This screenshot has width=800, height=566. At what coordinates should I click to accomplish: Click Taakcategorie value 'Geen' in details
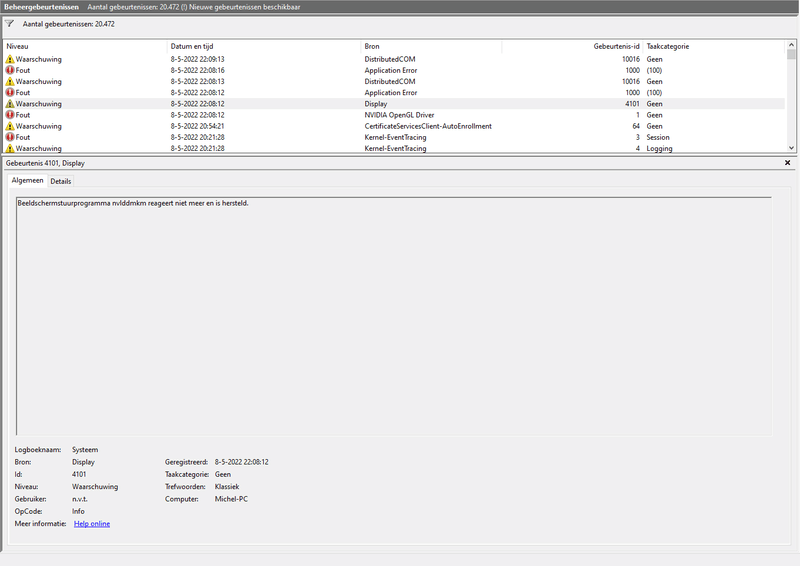222,474
